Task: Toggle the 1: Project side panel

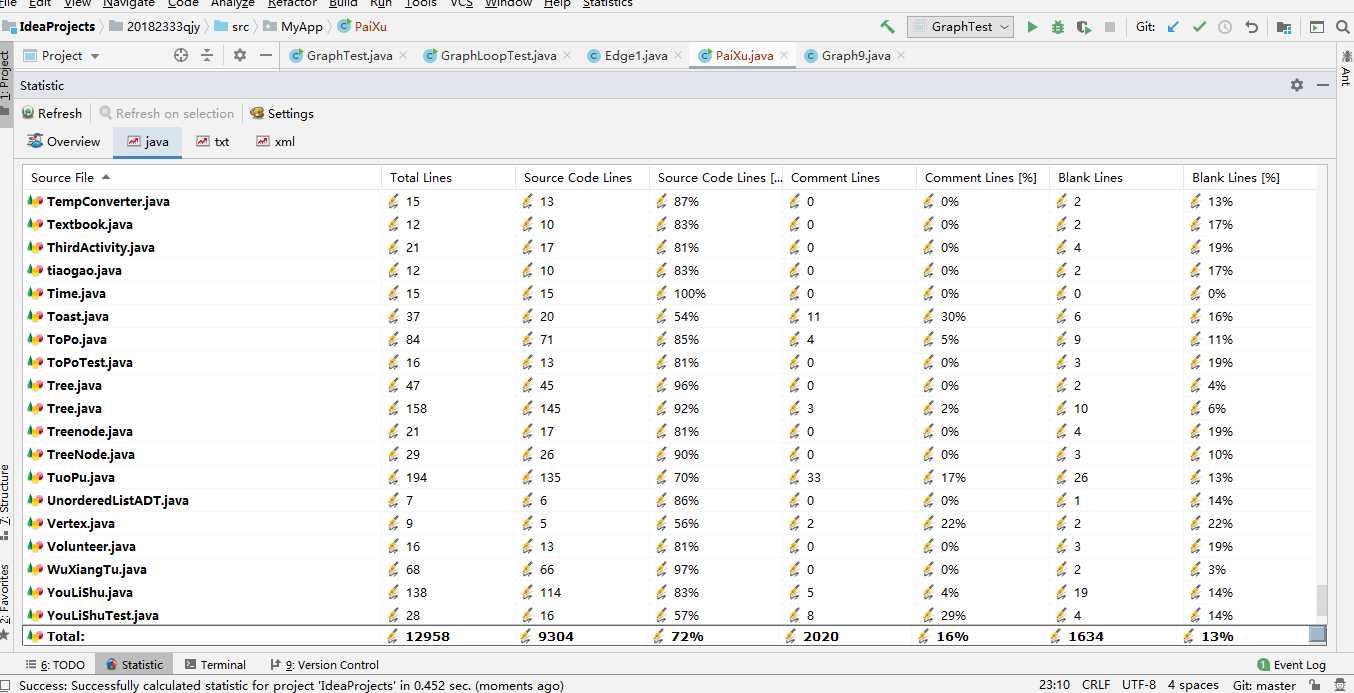Action: (x=6, y=84)
